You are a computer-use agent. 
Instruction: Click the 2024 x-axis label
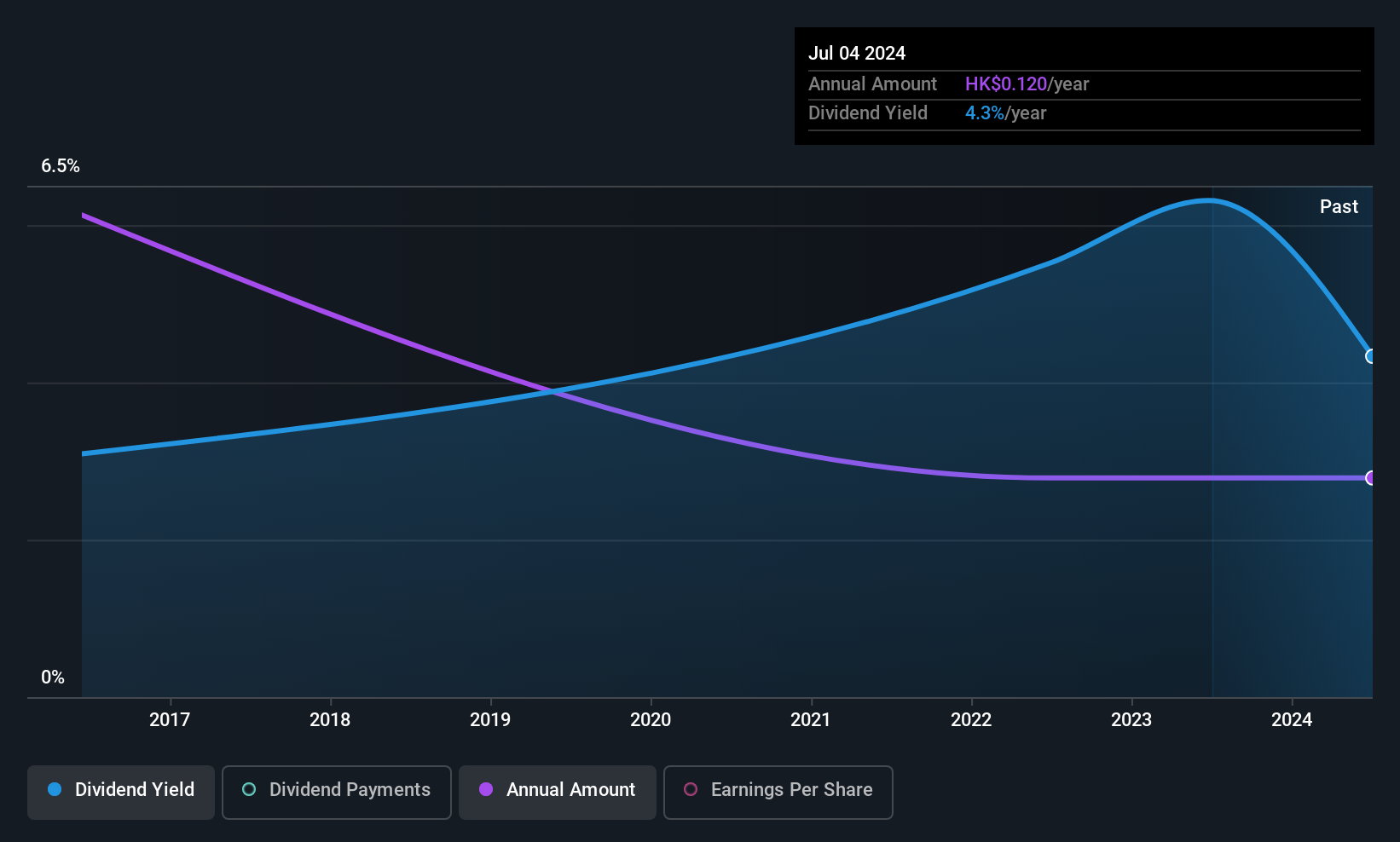(x=1292, y=720)
